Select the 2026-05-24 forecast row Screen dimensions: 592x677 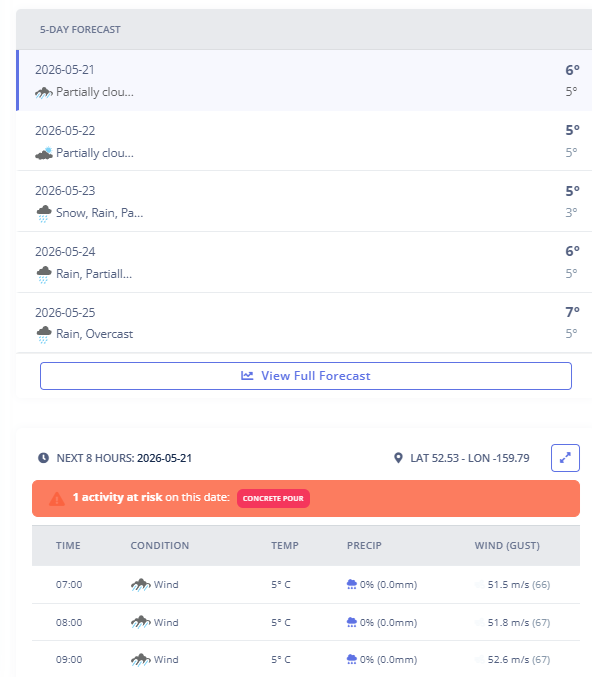(304, 262)
